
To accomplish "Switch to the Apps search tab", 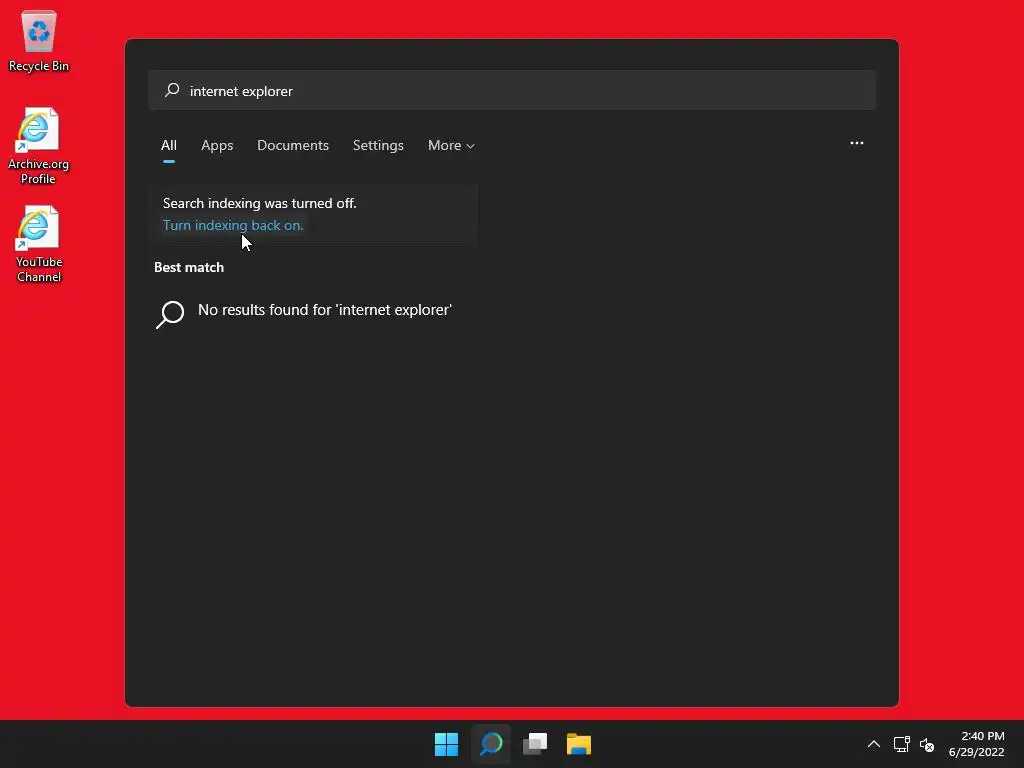I will coord(217,145).
